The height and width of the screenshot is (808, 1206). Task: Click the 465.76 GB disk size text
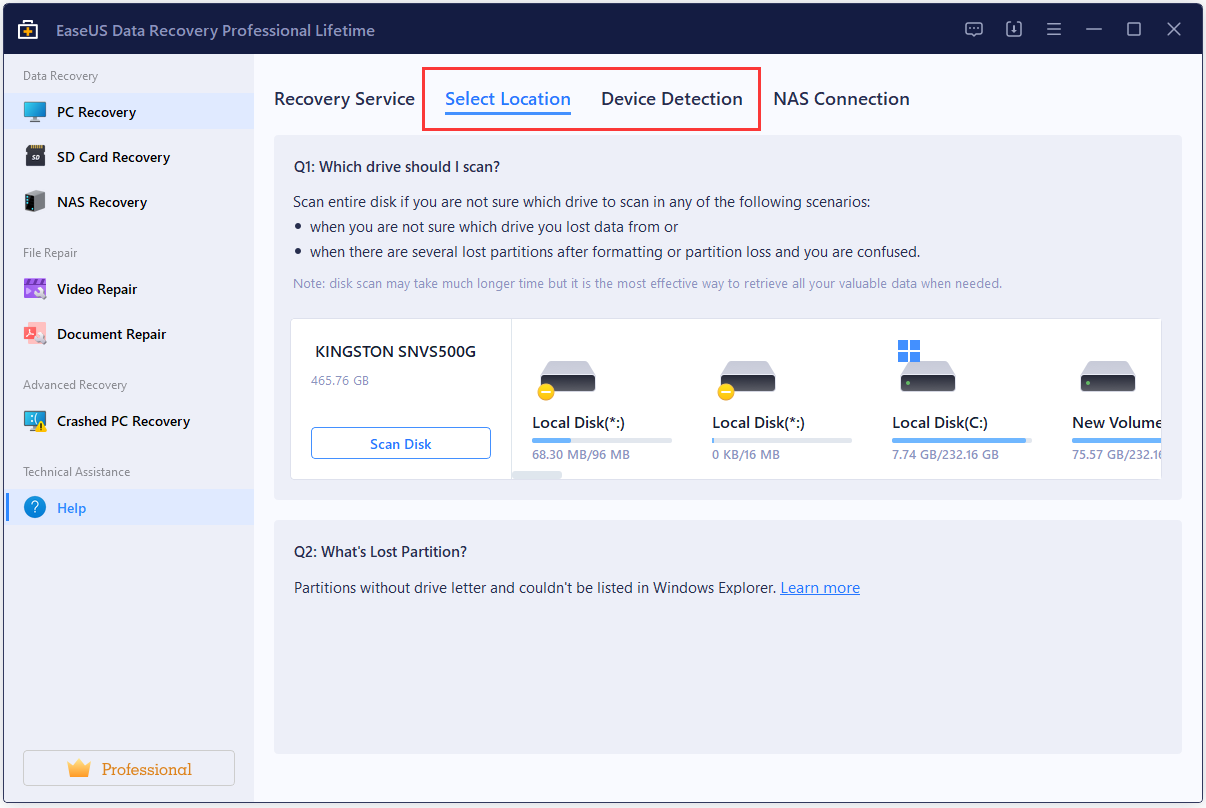click(x=340, y=381)
